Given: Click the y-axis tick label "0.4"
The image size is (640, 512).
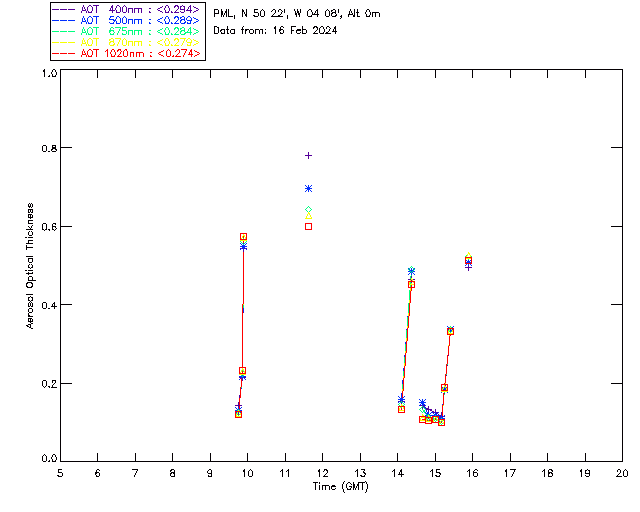Looking at the screenshot, I should tap(49, 305).
